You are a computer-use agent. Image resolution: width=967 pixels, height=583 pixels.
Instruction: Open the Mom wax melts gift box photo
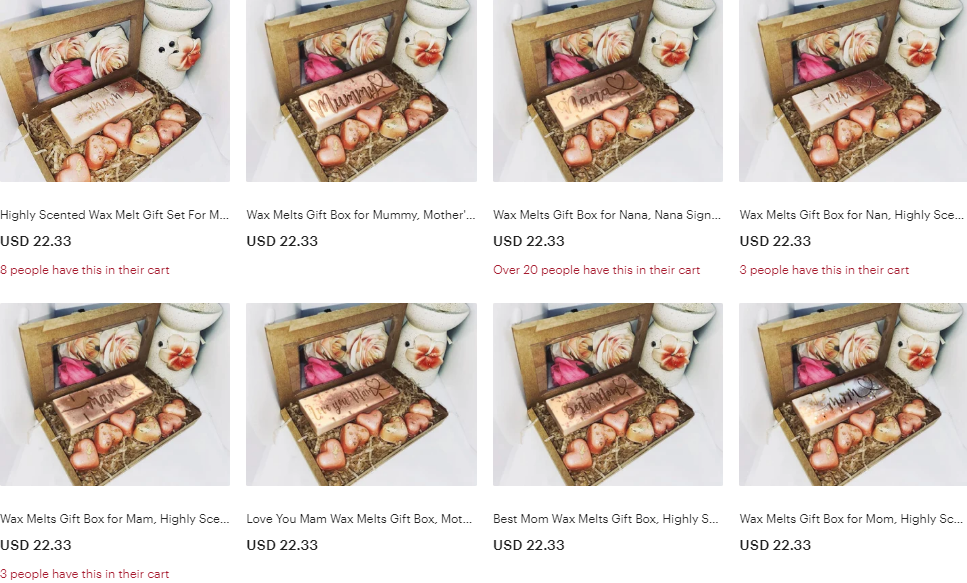point(853,394)
